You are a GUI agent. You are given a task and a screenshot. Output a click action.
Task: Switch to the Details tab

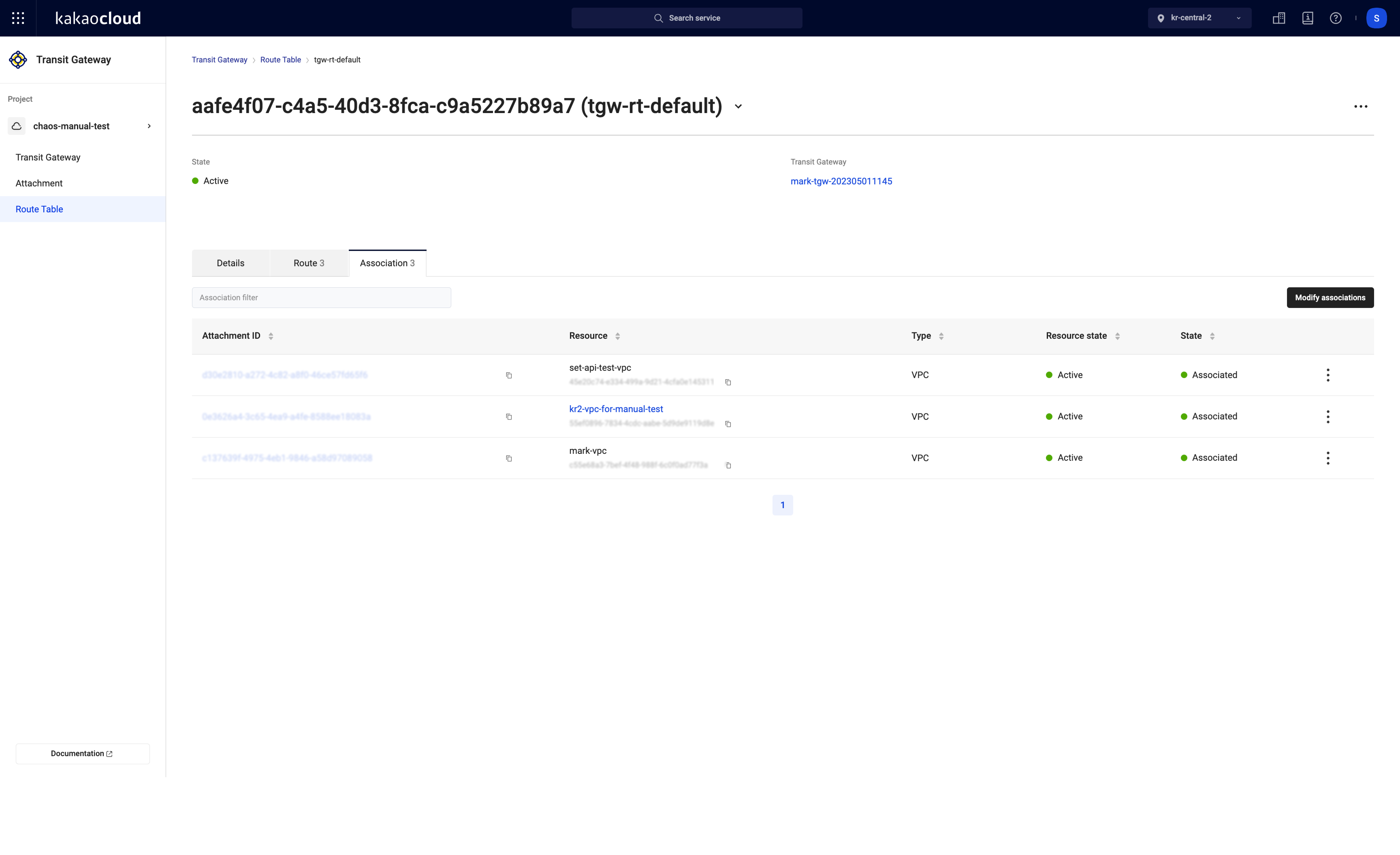pyautogui.click(x=231, y=263)
